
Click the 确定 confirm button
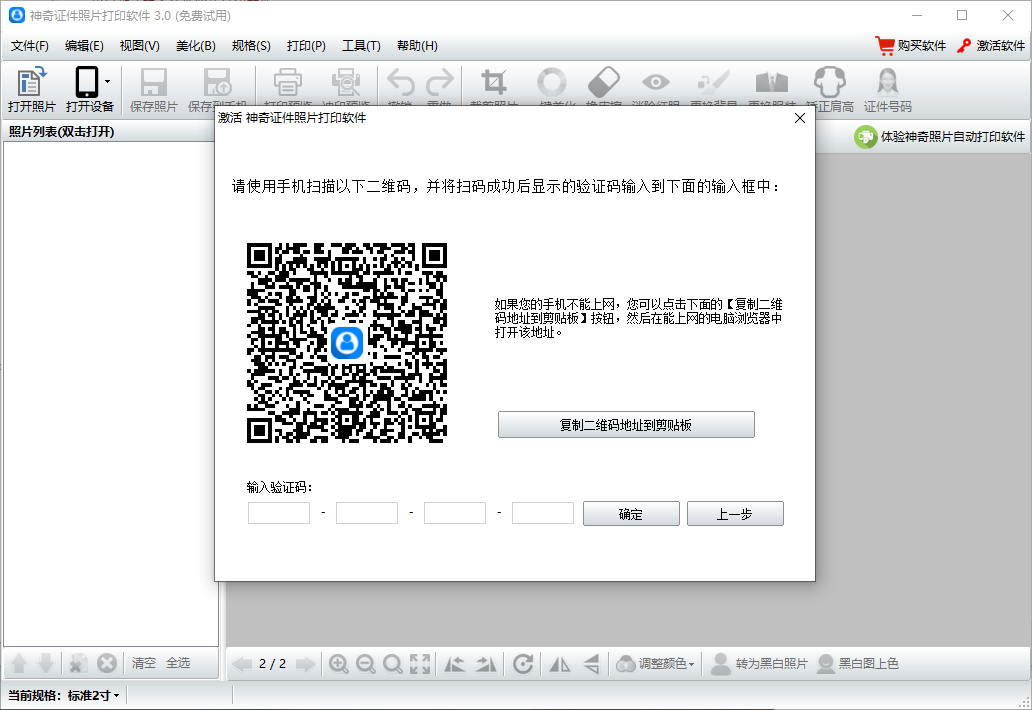coord(631,514)
